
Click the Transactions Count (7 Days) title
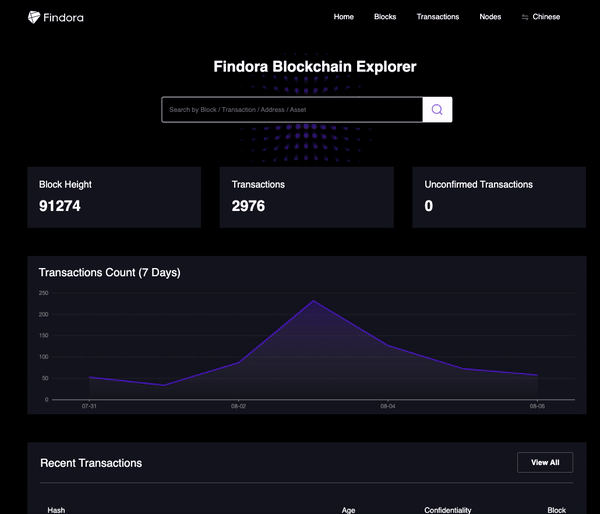click(x=109, y=273)
